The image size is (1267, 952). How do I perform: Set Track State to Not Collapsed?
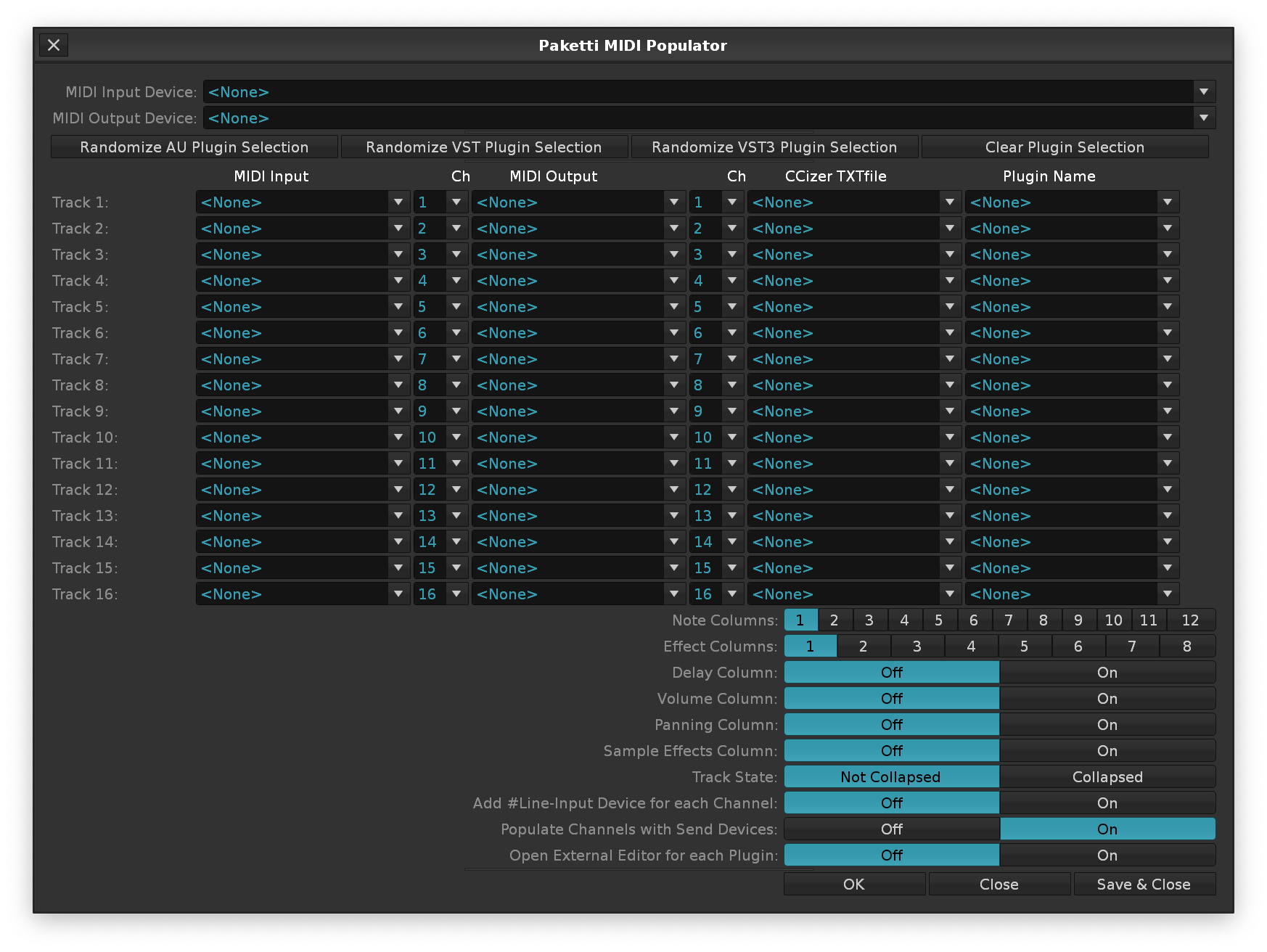pyautogui.click(x=892, y=777)
